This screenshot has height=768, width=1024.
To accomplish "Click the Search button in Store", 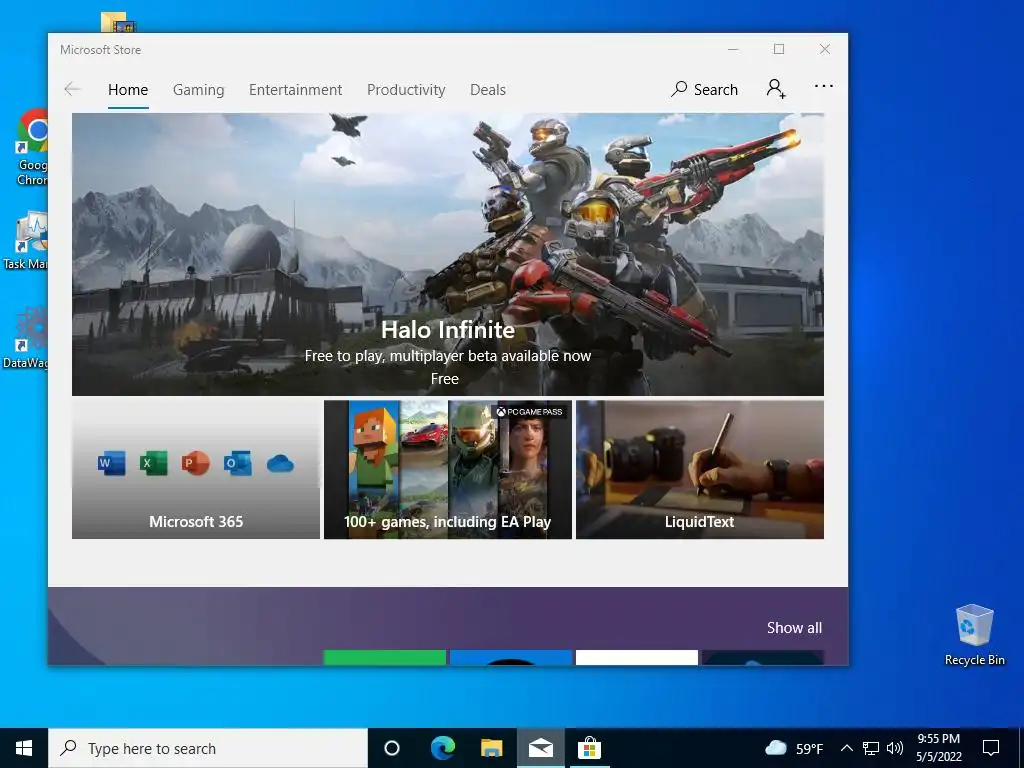I will [x=704, y=89].
